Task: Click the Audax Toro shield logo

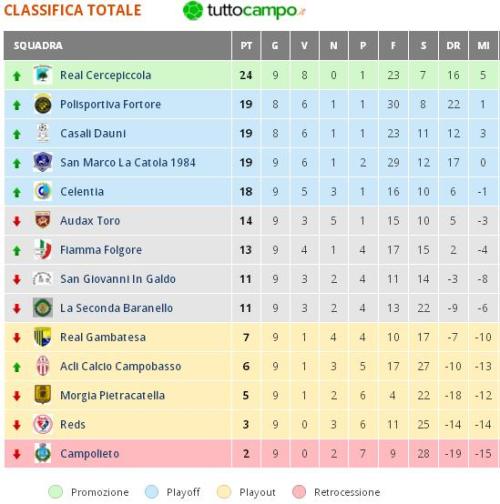Action: [x=43, y=220]
